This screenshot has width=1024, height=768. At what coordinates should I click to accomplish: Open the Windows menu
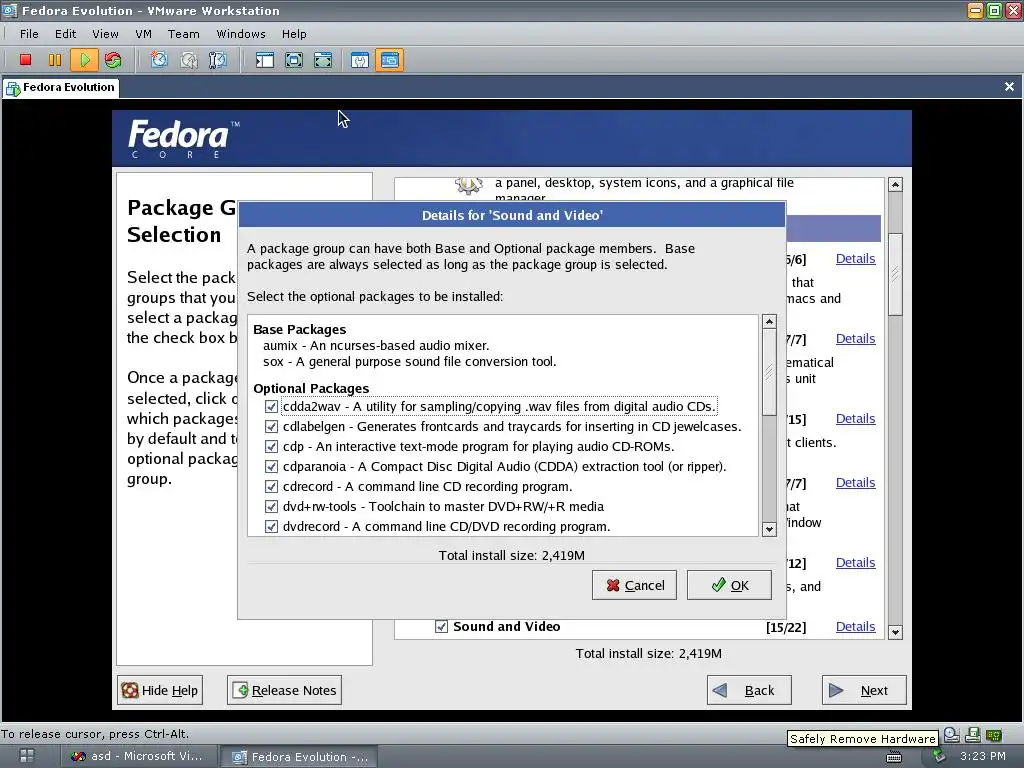[241, 34]
